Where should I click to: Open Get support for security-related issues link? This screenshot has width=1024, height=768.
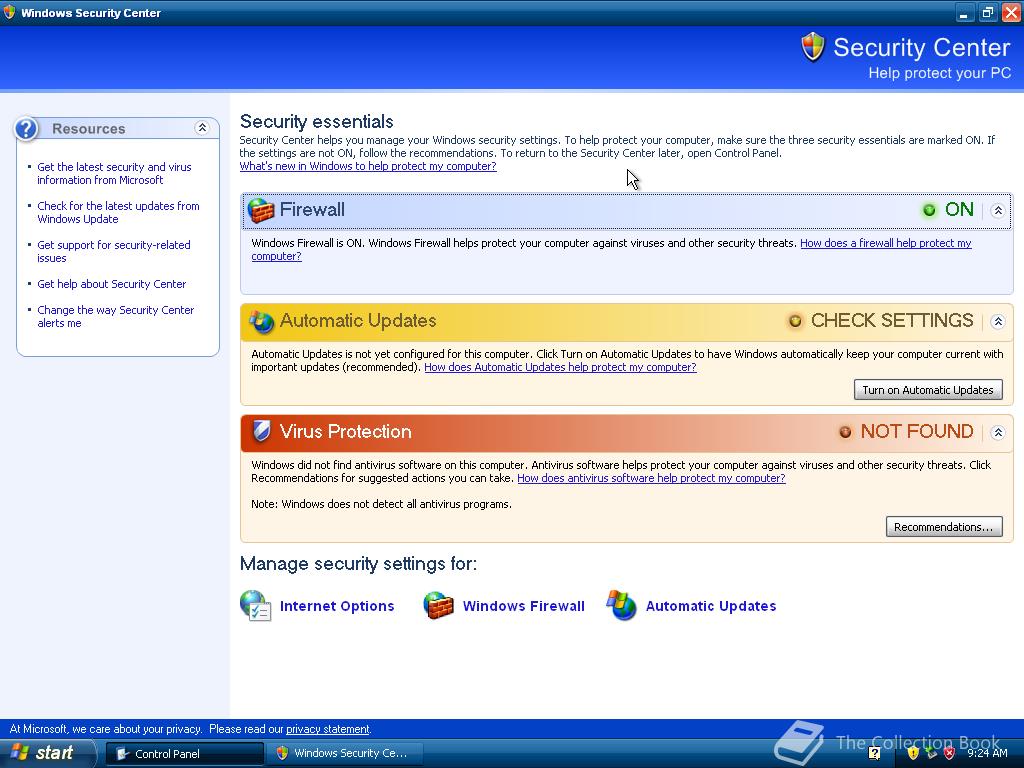114,251
